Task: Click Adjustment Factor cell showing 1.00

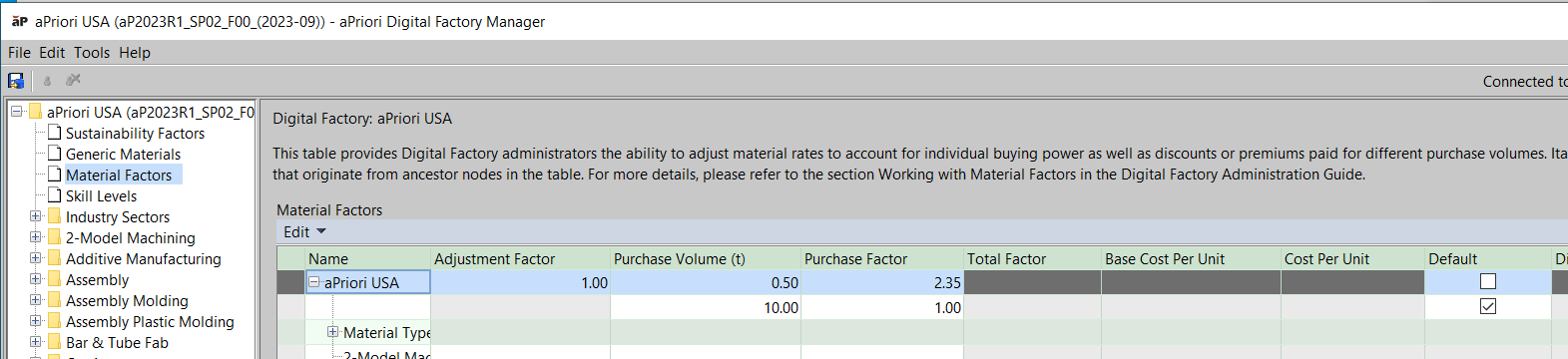Action: click(520, 282)
